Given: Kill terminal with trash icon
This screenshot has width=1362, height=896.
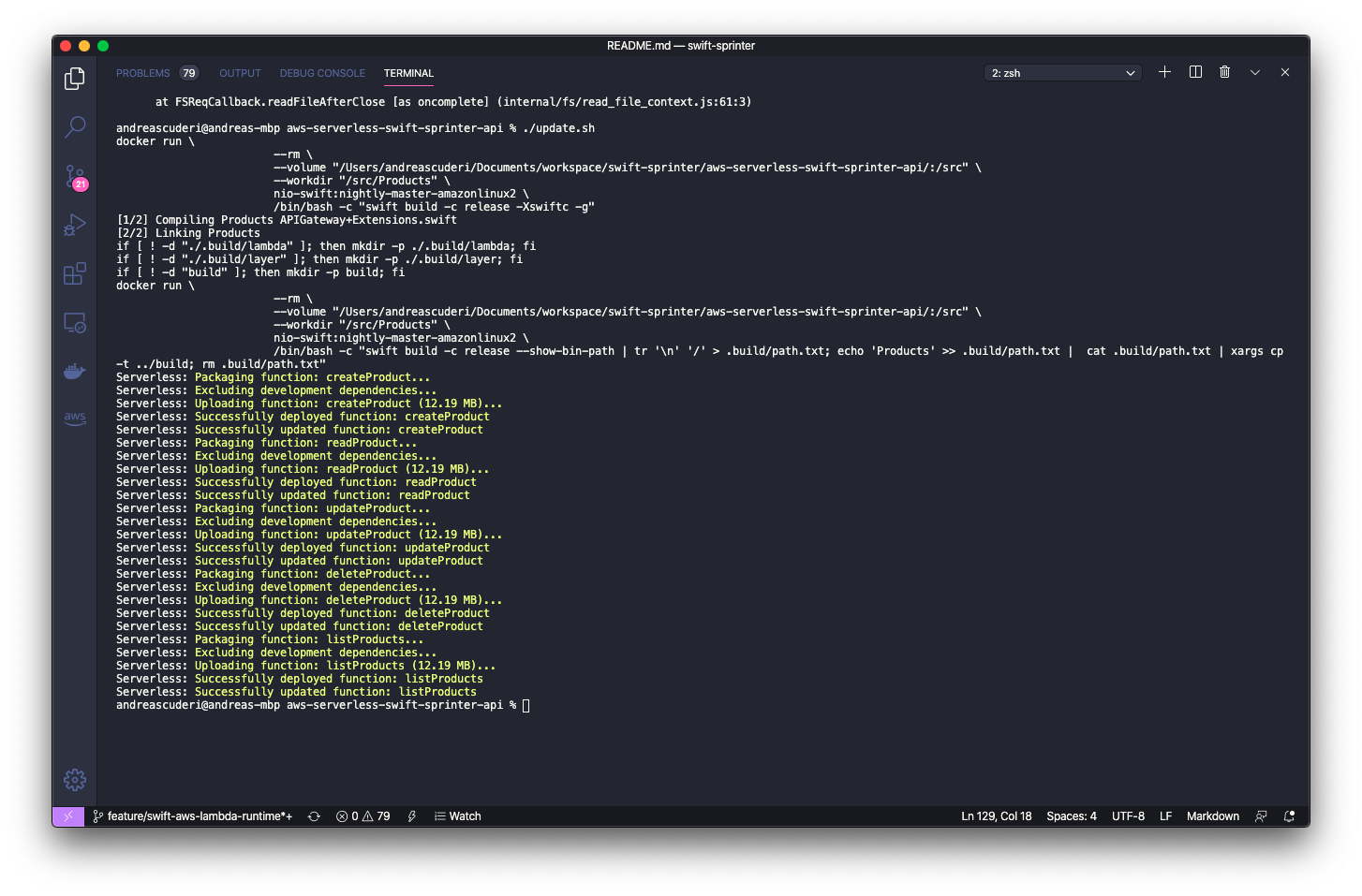Looking at the screenshot, I should (1224, 72).
